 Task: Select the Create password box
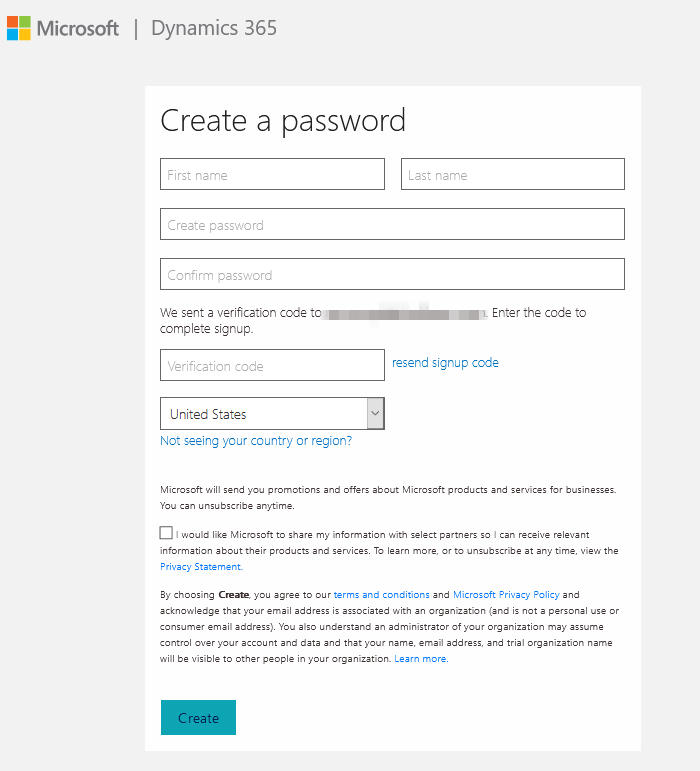[x=392, y=224]
